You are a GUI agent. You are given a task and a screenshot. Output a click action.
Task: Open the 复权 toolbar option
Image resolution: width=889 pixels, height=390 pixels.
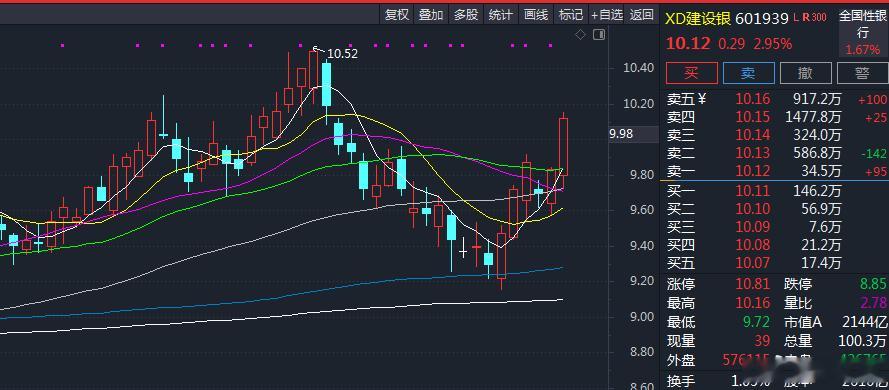[396, 15]
